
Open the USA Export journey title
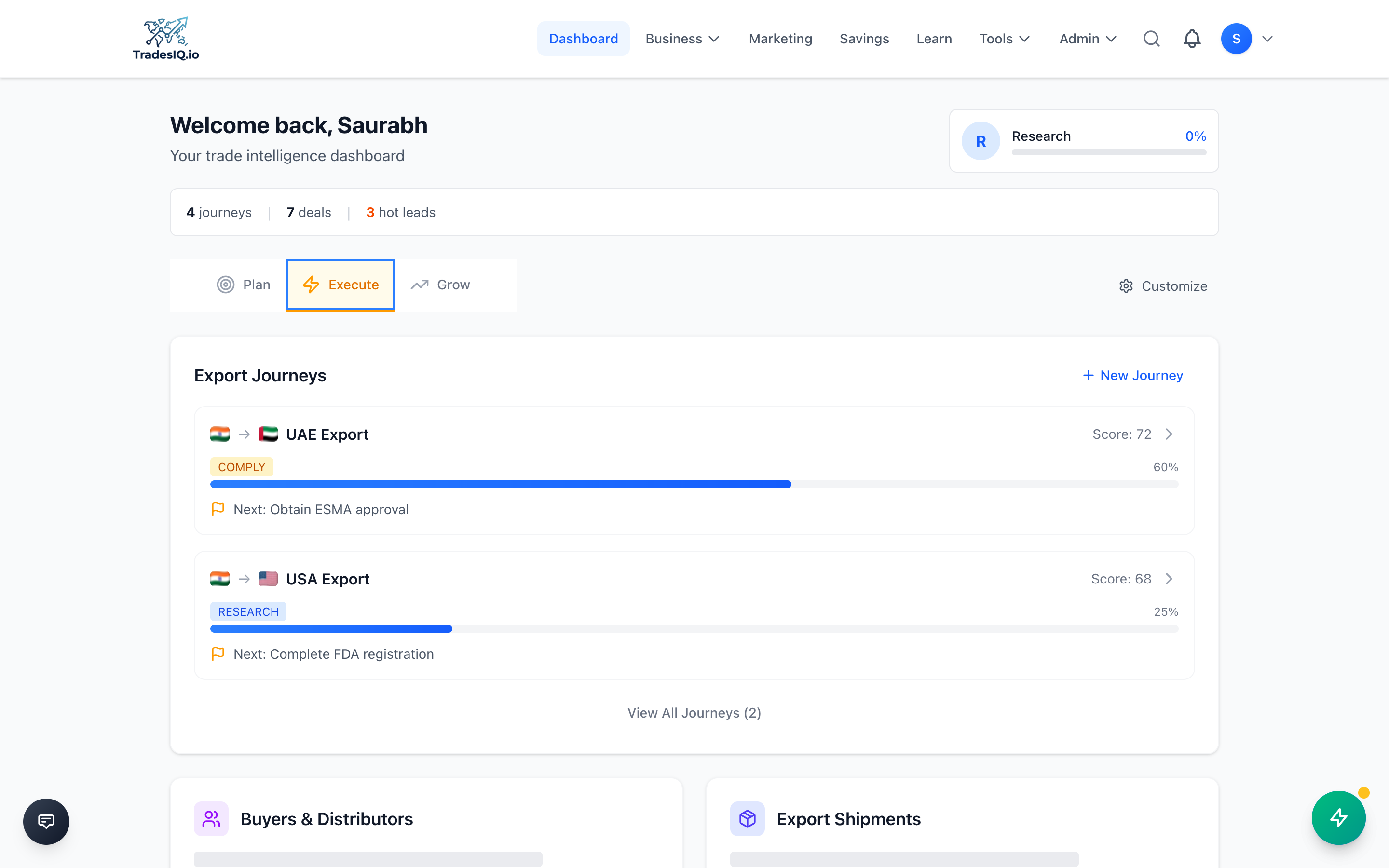[x=327, y=579]
